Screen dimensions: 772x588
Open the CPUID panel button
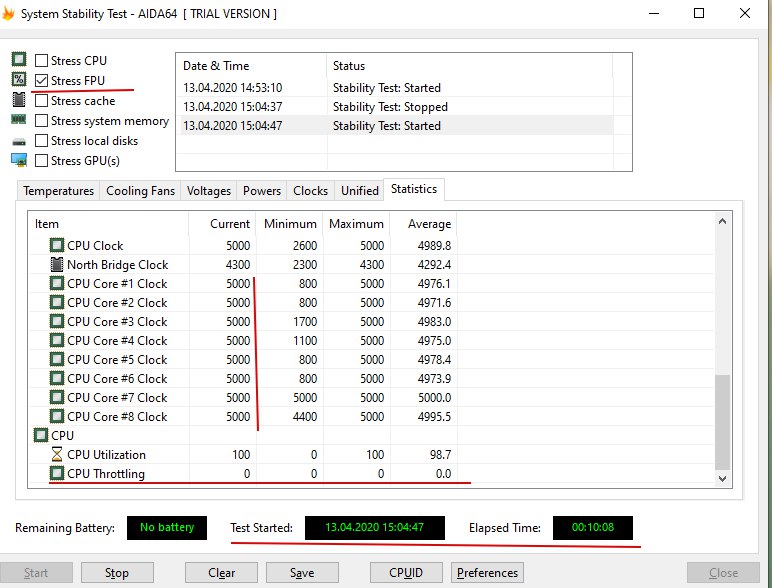pyautogui.click(x=406, y=573)
